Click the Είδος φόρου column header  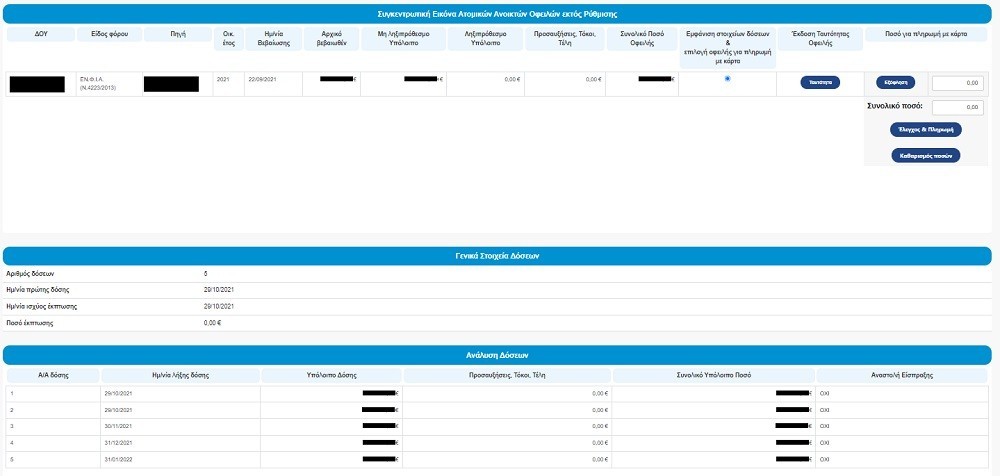(x=108, y=34)
